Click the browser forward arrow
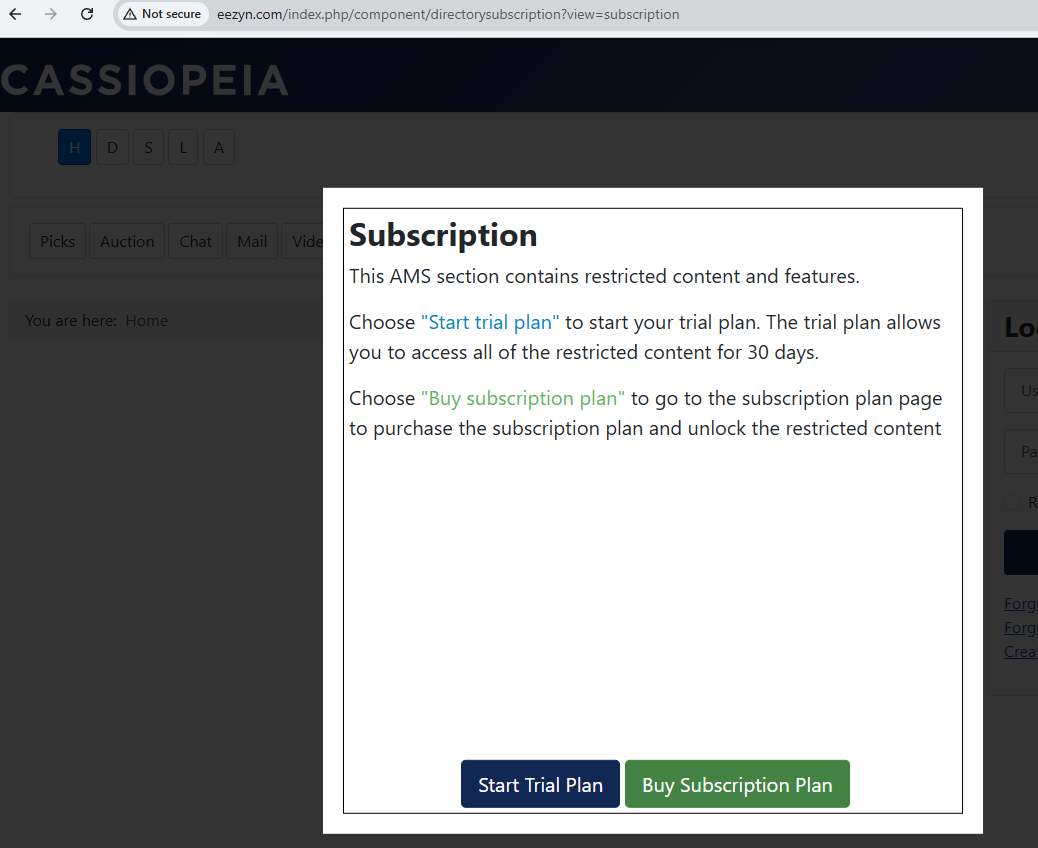The height and width of the screenshot is (848, 1038). click(51, 14)
